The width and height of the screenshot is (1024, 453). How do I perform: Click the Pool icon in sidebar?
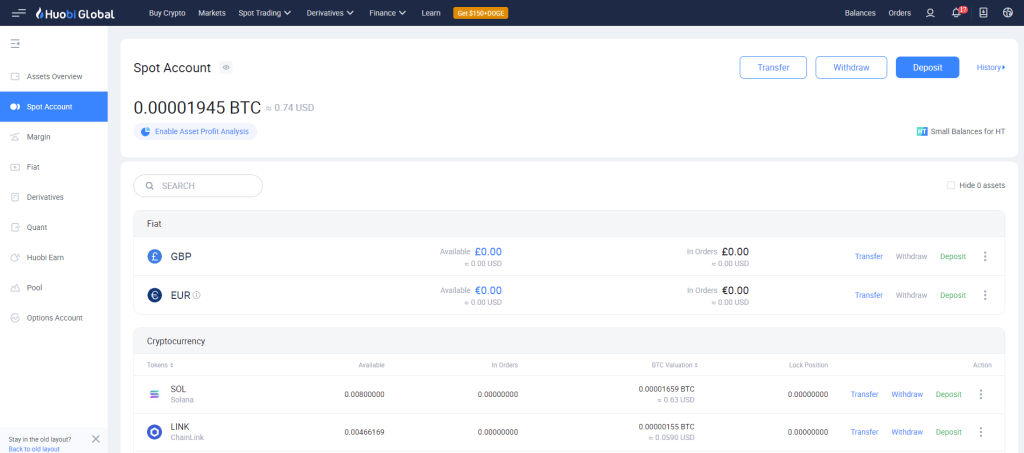click(x=16, y=288)
